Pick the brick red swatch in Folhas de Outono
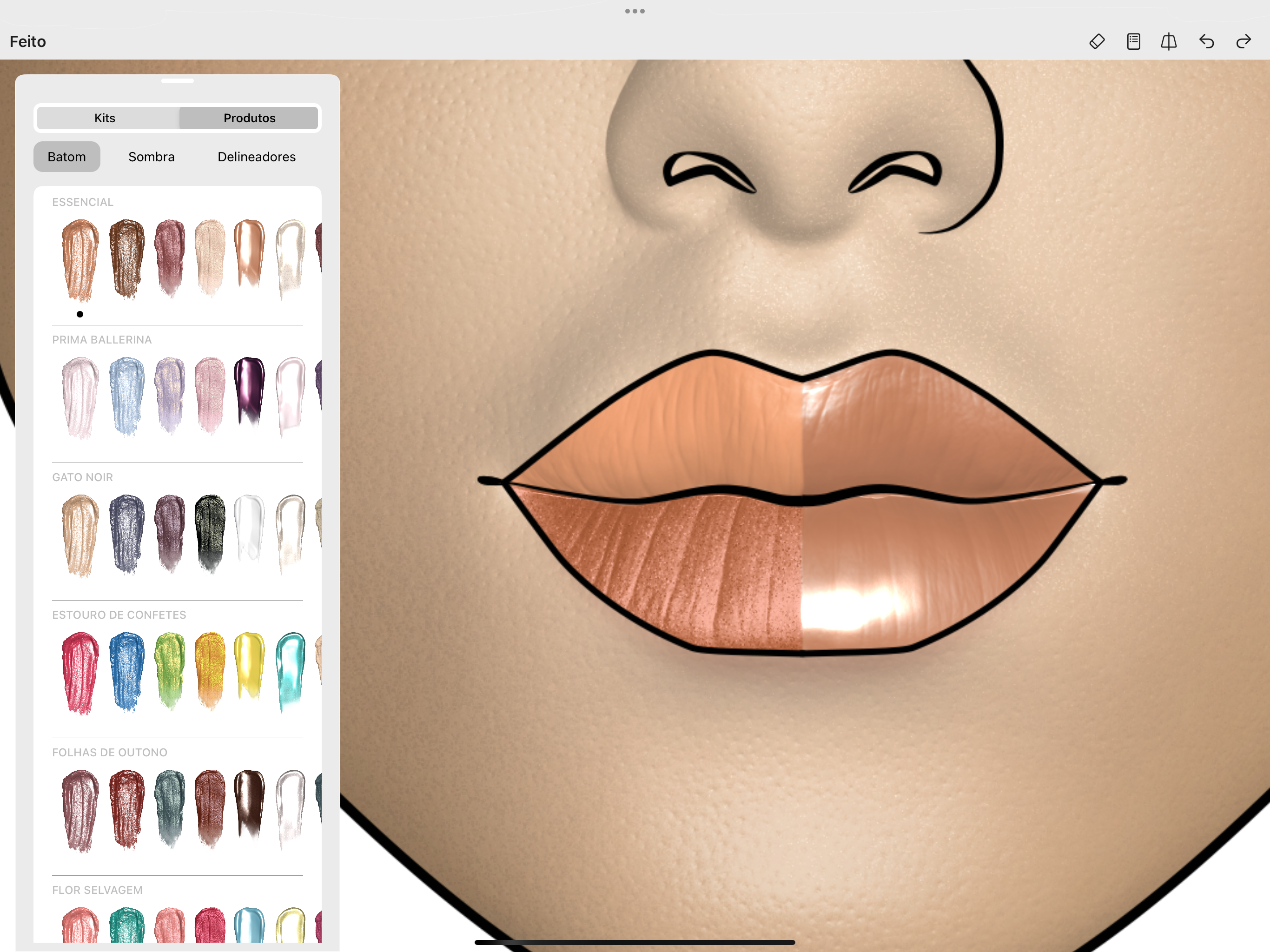 coord(126,810)
